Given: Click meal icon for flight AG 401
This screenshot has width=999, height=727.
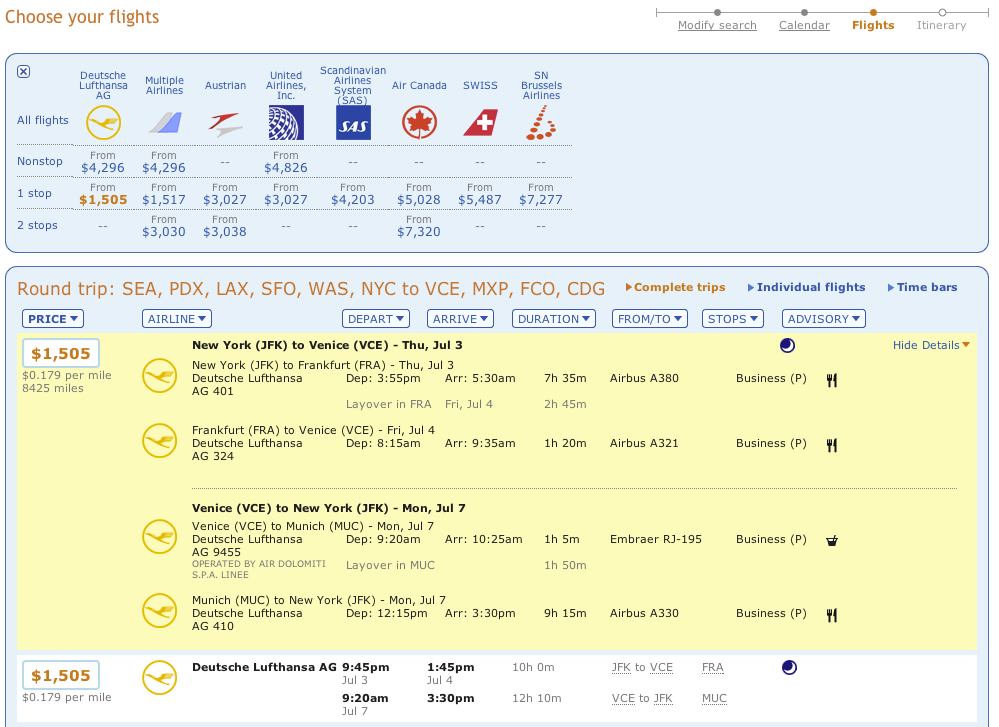Looking at the screenshot, I should coord(831,380).
